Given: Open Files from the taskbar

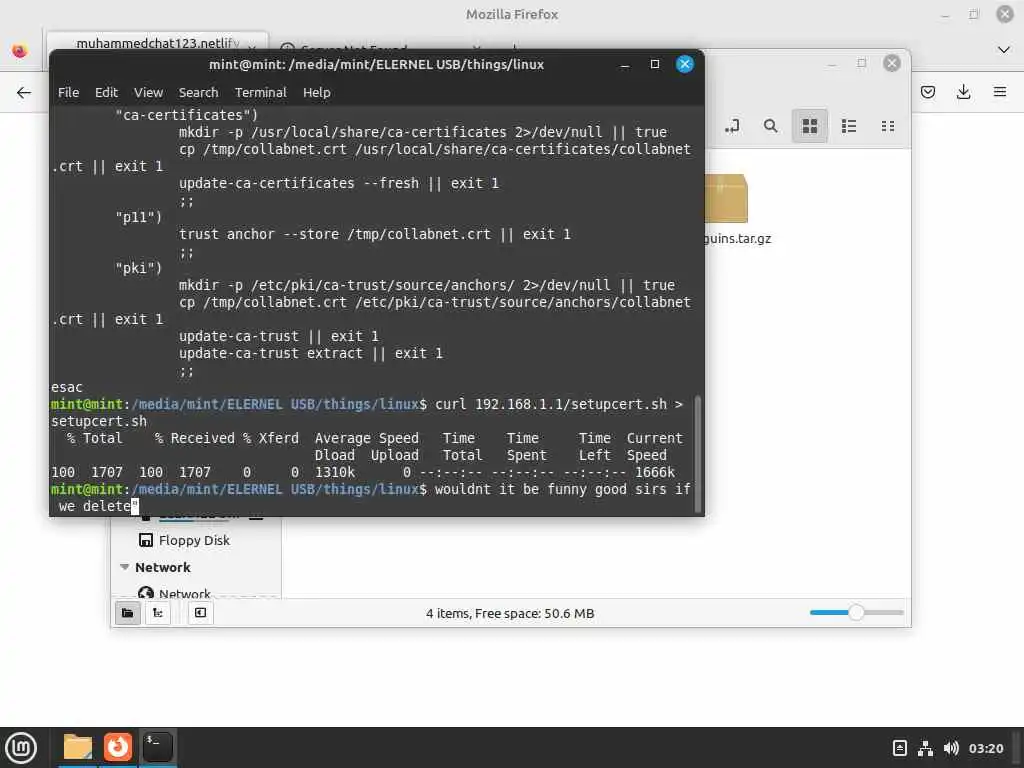Looking at the screenshot, I should click(78, 747).
